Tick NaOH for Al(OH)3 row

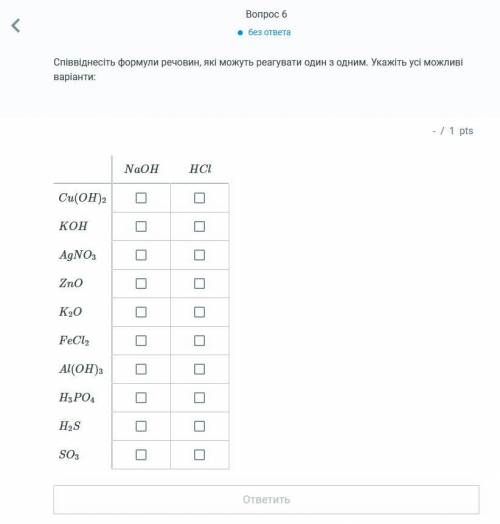click(x=141, y=369)
